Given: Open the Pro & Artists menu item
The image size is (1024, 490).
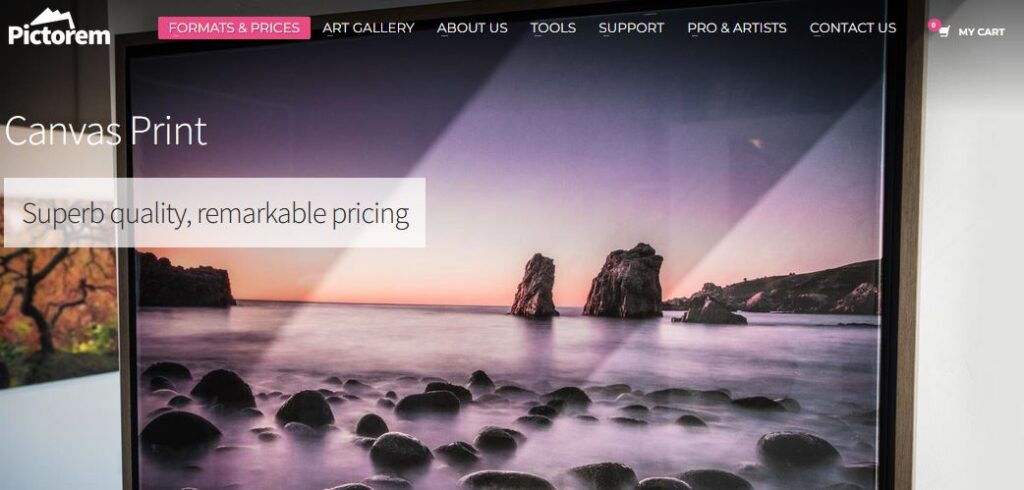Looking at the screenshot, I should point(737,28).
